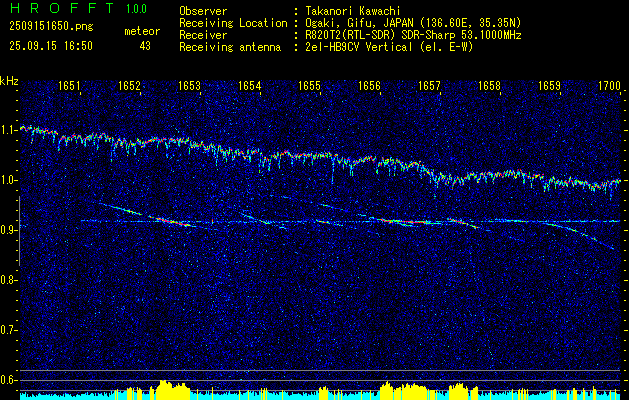Click the 1657 time axis marker
Viewport: 629px width, 400px height.
tap(429, 85)
